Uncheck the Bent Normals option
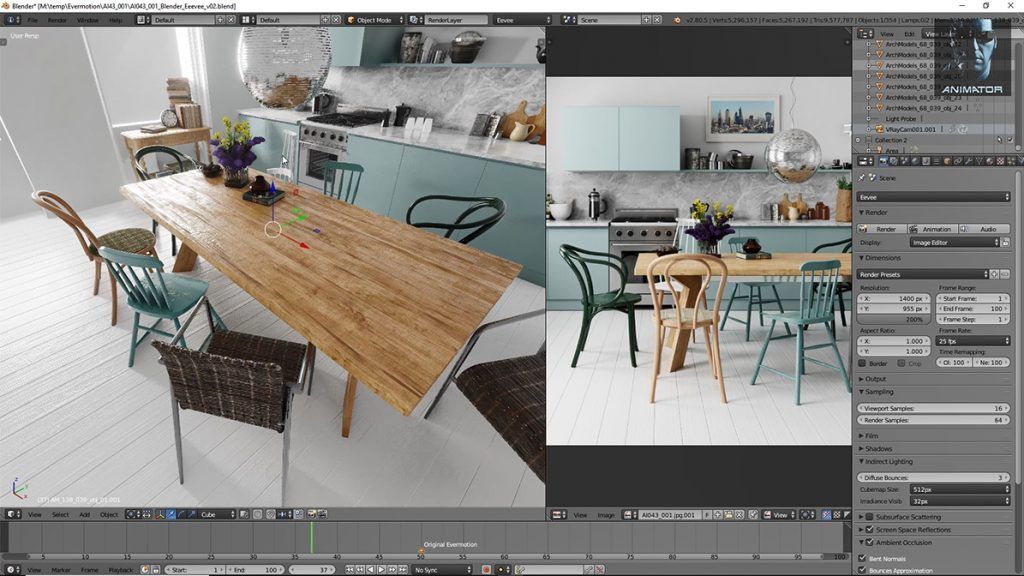 (863, 558)
